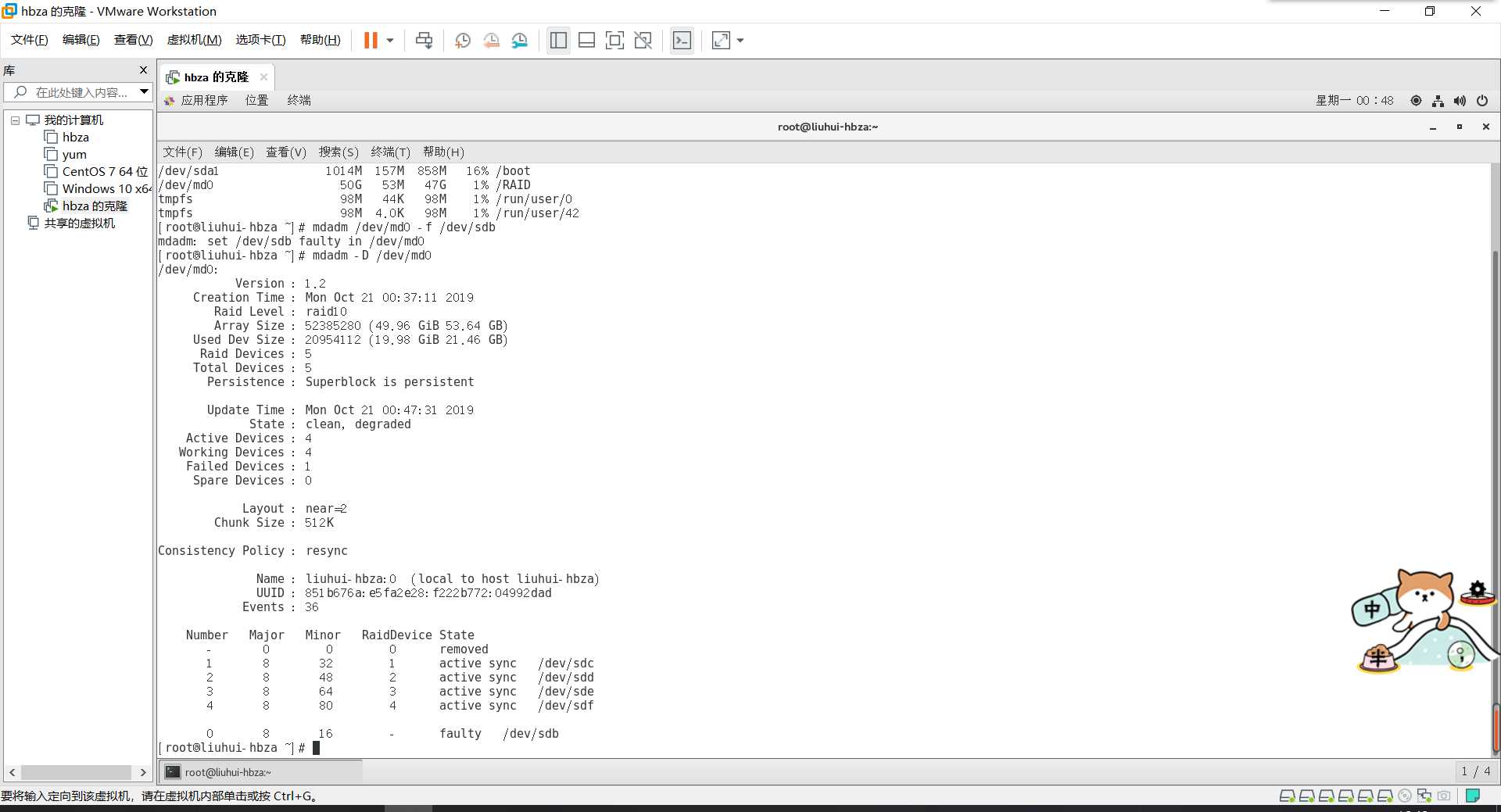Open VMware 文件(F) menu

tap(30, 40)
